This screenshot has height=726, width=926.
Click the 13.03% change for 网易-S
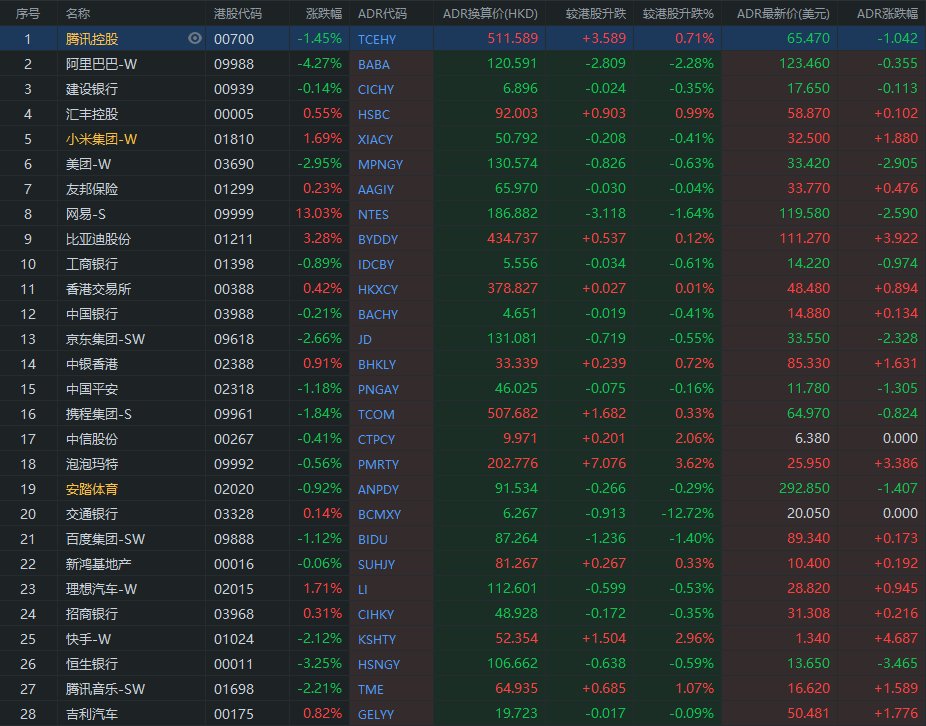click(x=319, y=213)
